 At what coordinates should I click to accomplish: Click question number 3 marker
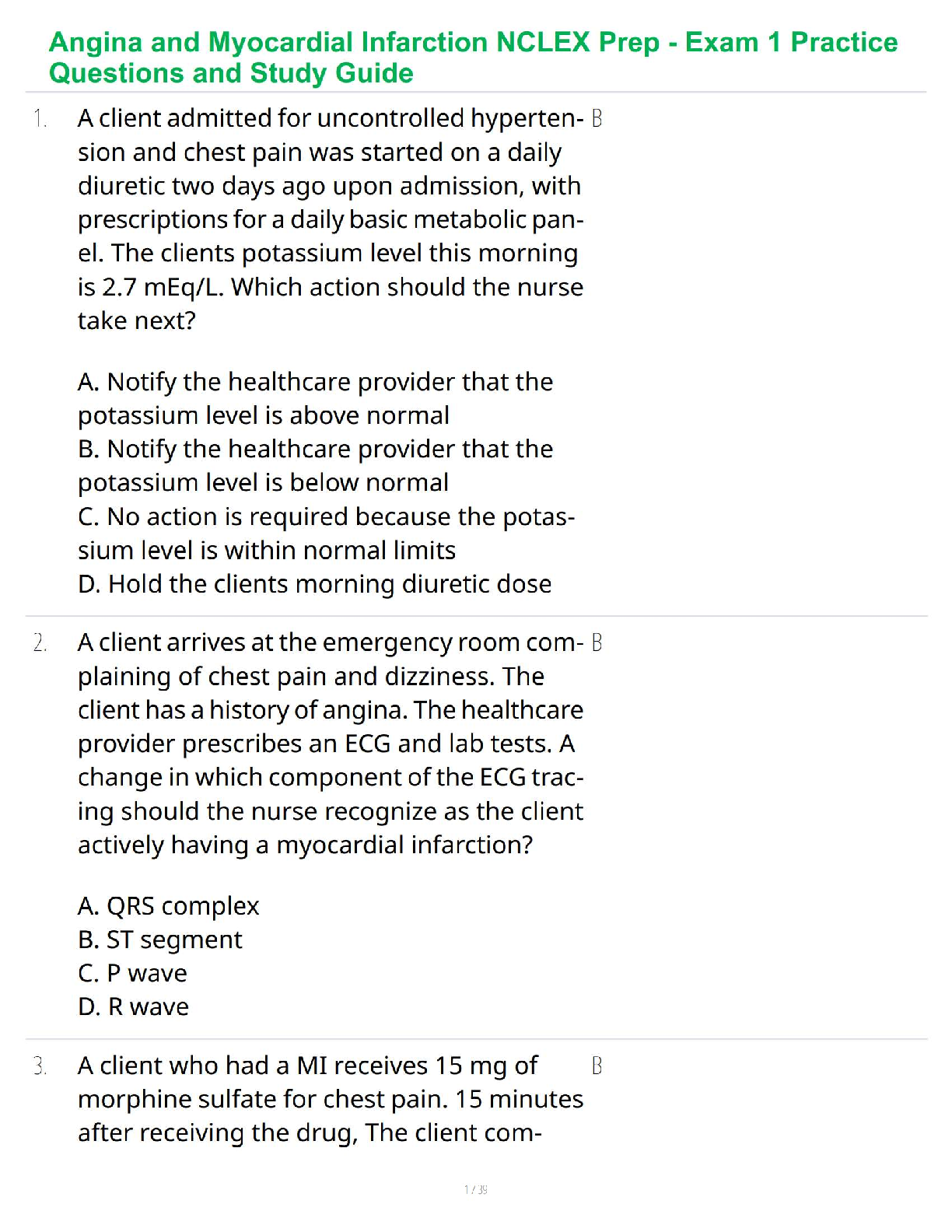40,1066
